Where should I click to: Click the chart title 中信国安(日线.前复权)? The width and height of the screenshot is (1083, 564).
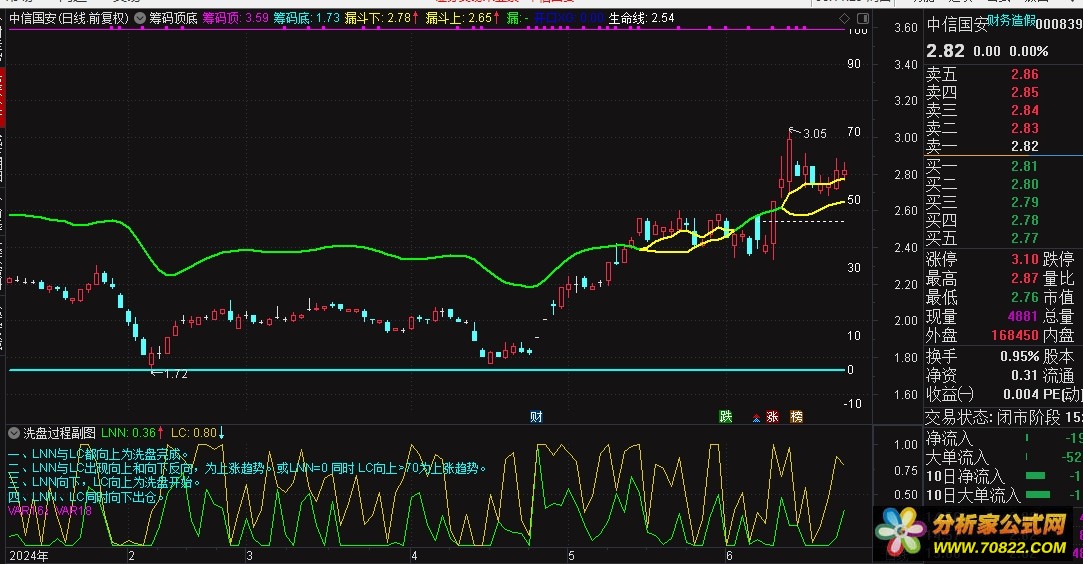69,18
